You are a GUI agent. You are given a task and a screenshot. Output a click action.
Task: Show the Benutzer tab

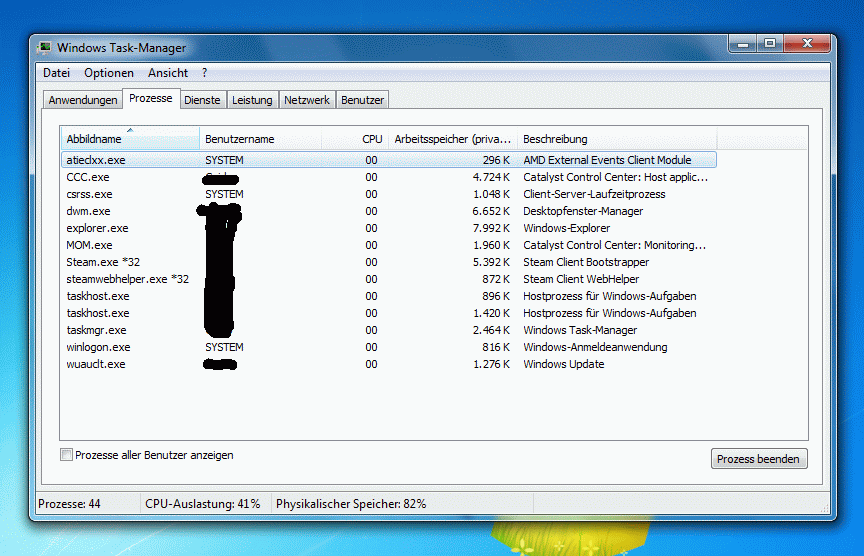[362, 100]
